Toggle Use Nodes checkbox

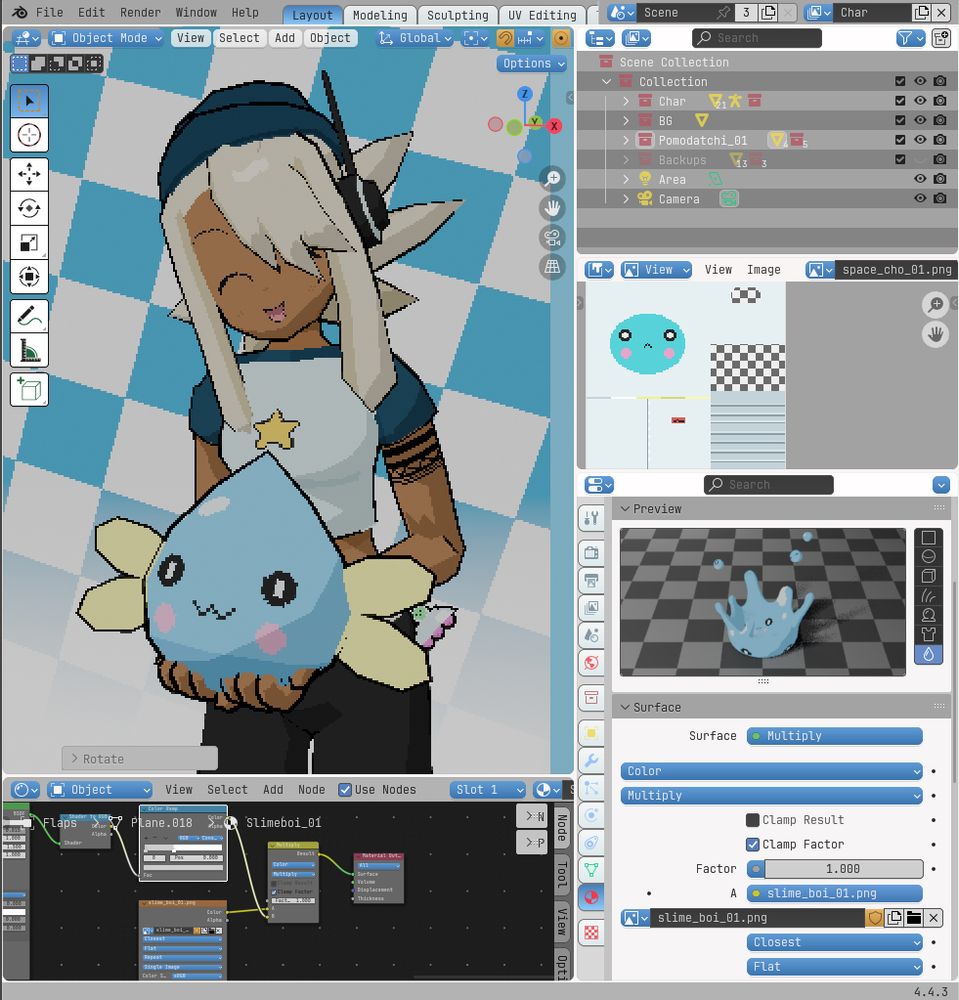point(345,790)
